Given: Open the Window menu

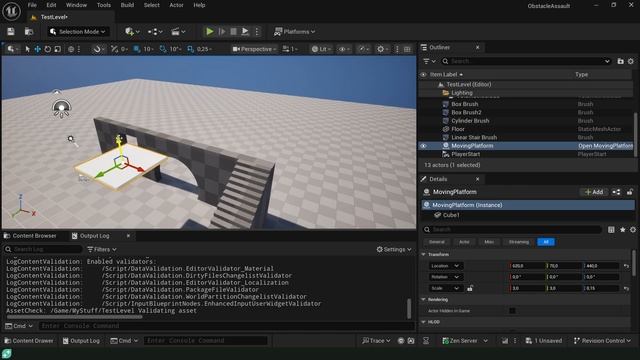Looking at the screenshot, I should (76, 5).
